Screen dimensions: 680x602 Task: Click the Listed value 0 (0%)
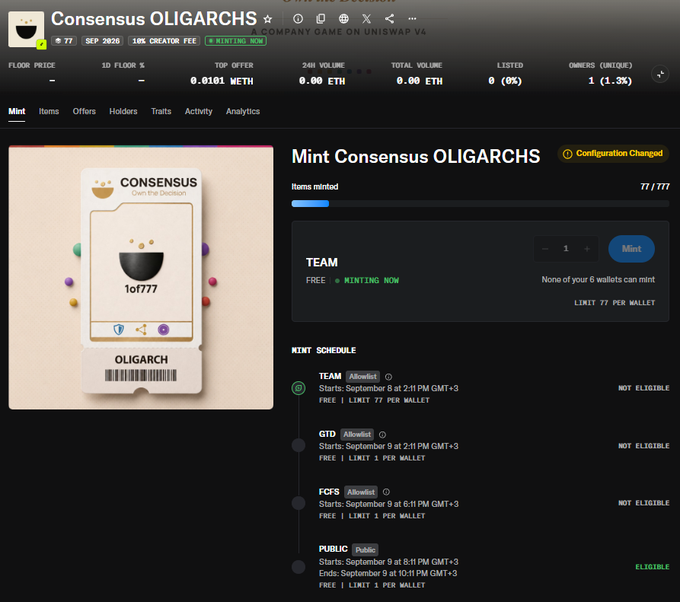(x=505, y=81)
